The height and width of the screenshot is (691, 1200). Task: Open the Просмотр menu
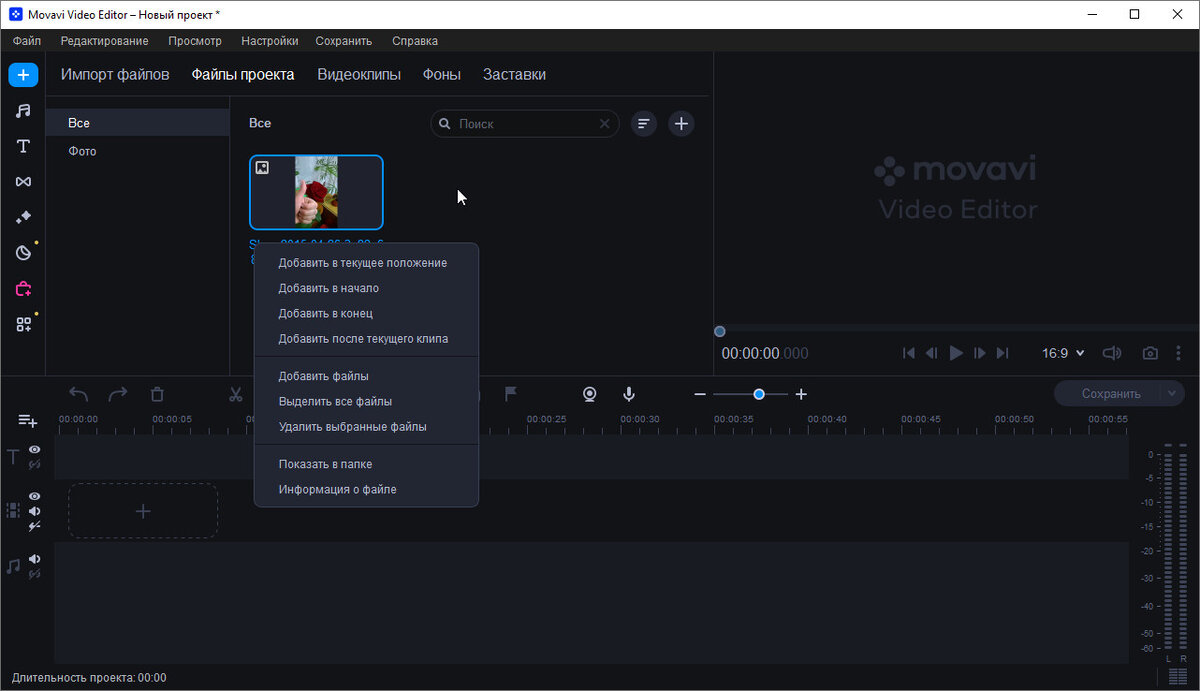click(x=195, y=41)
